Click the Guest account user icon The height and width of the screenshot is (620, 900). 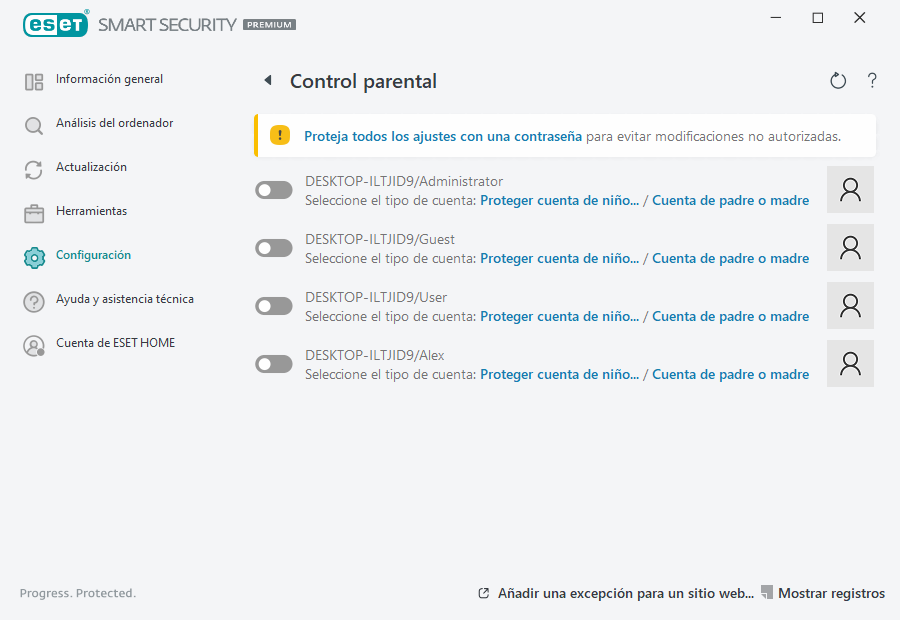tap(850, 247)
